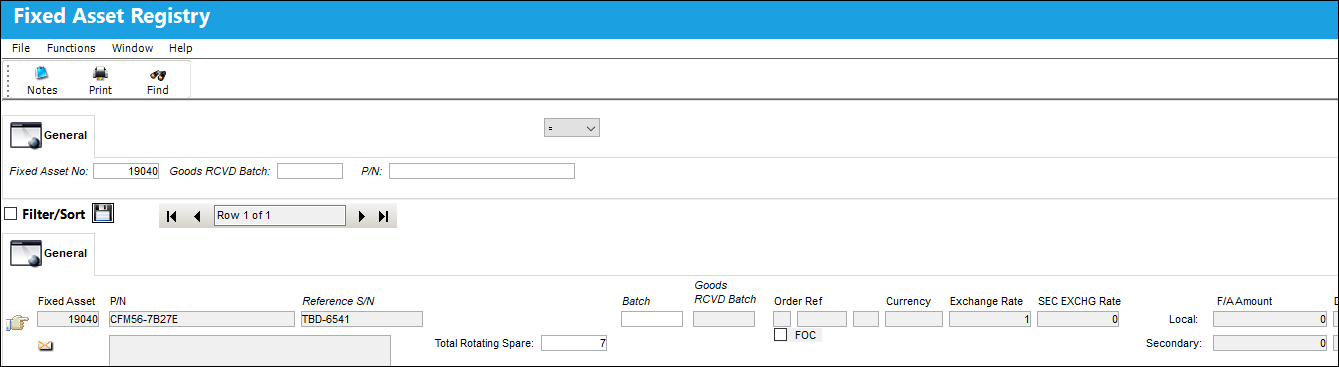Click the save filter floppy disk icon

coord(102,213)
